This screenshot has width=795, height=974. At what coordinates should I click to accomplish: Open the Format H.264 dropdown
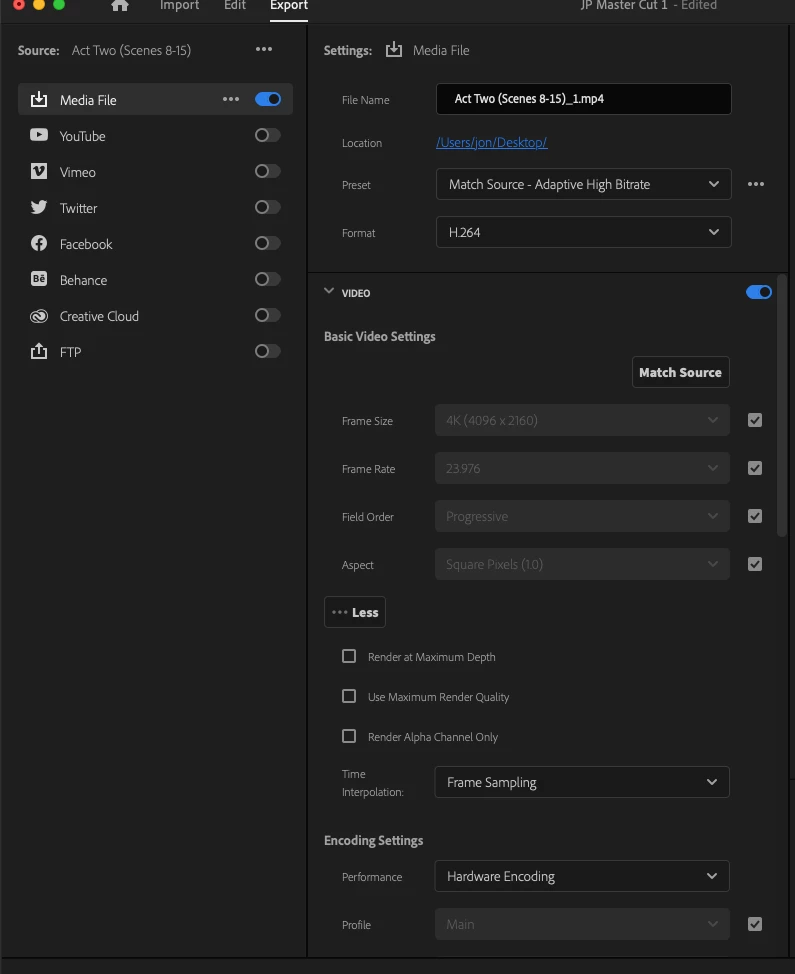coord(583,233)
